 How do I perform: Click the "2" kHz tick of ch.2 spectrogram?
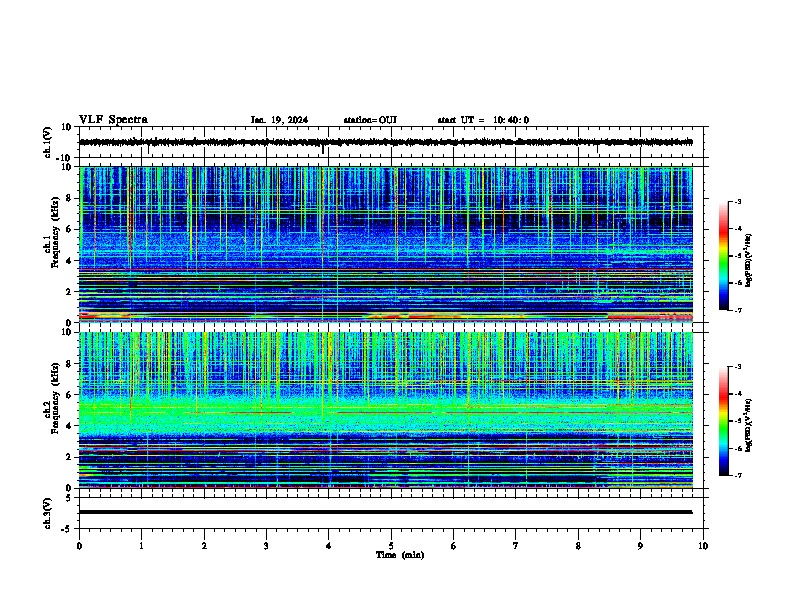pos(70,457)
